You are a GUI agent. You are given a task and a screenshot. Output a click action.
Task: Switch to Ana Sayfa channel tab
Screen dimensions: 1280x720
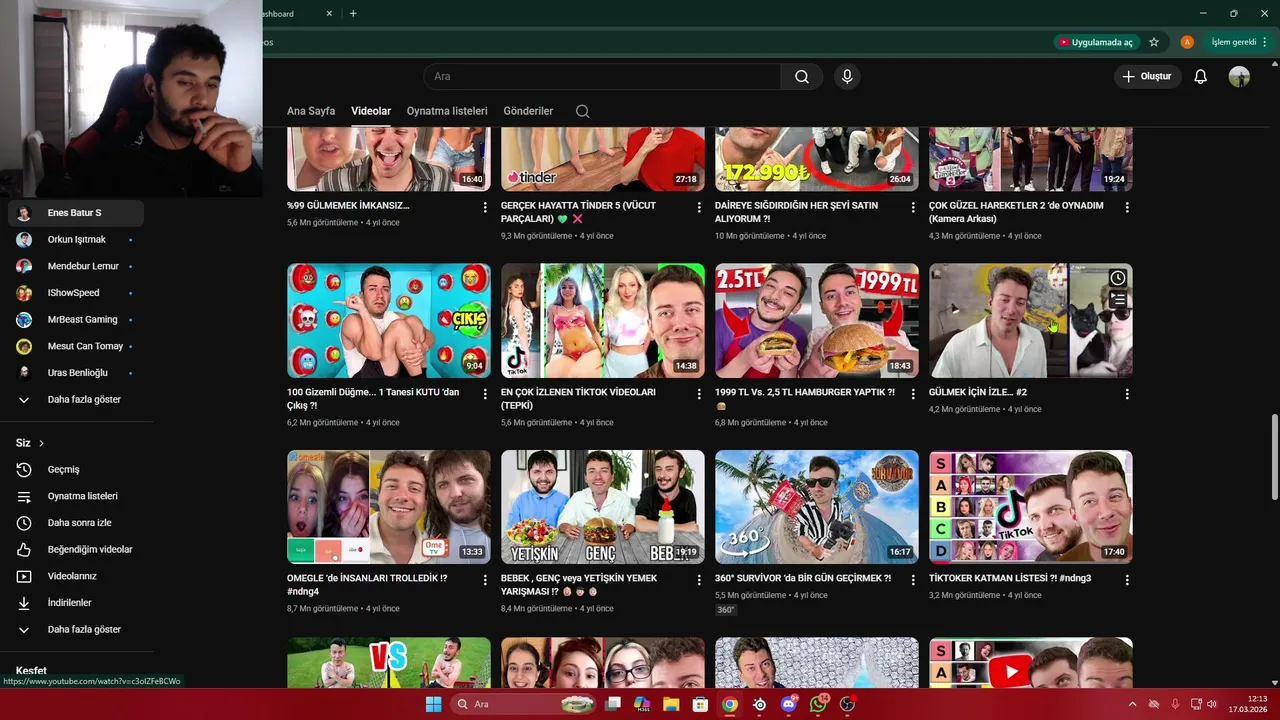tap(311, 111)
